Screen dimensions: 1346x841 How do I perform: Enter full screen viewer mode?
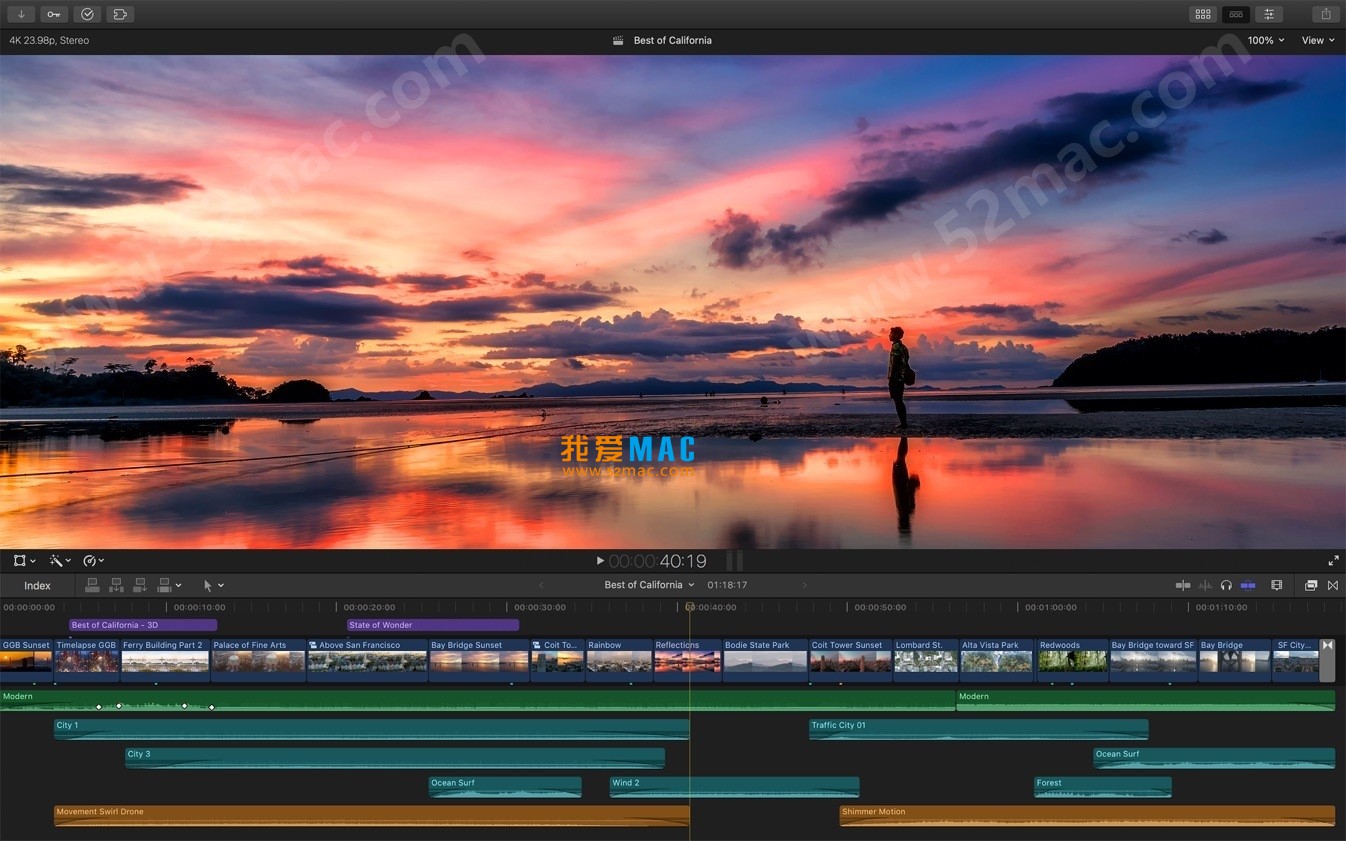tap(1333, 561)
